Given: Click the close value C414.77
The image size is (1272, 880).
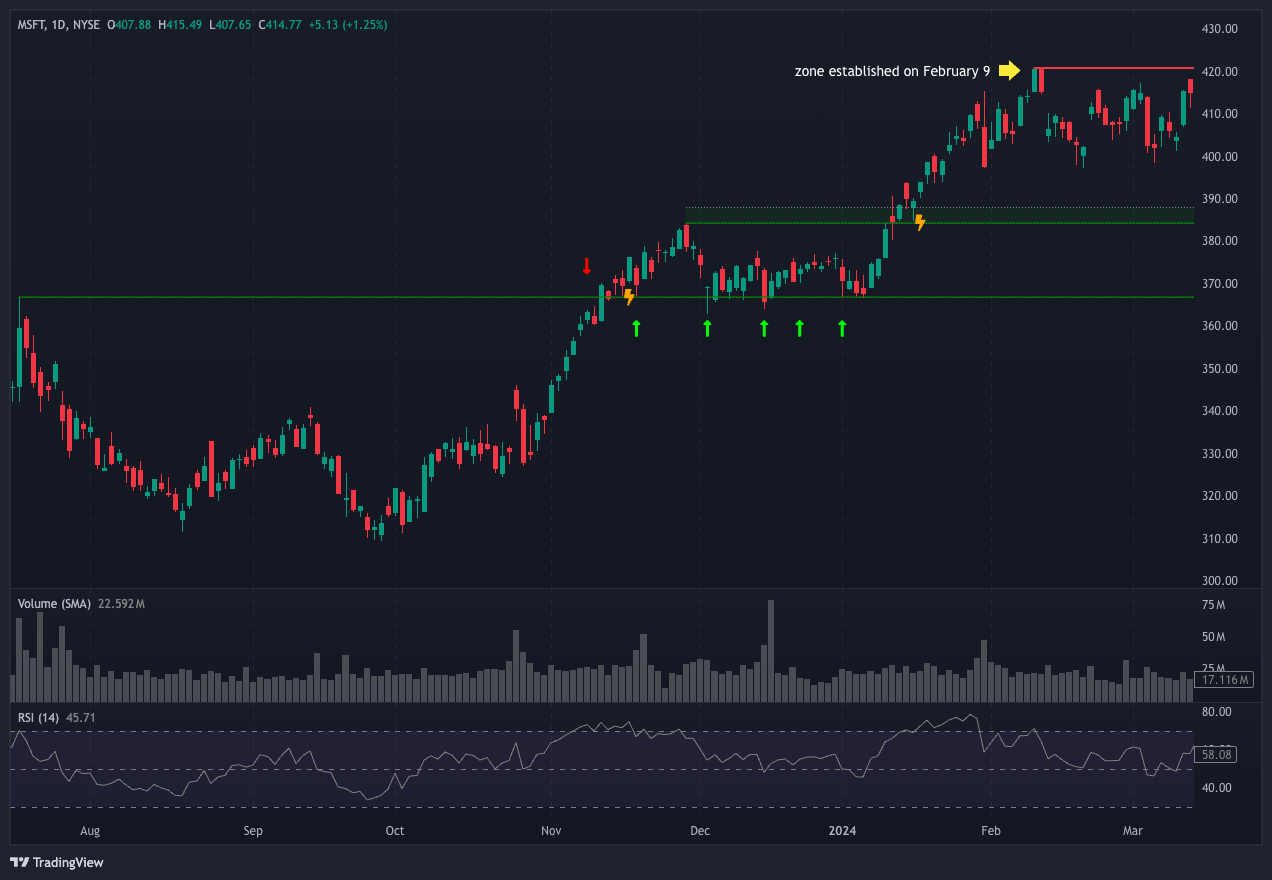Looking at the screenshot, I should pyautogui.click(x=281, y=24).
